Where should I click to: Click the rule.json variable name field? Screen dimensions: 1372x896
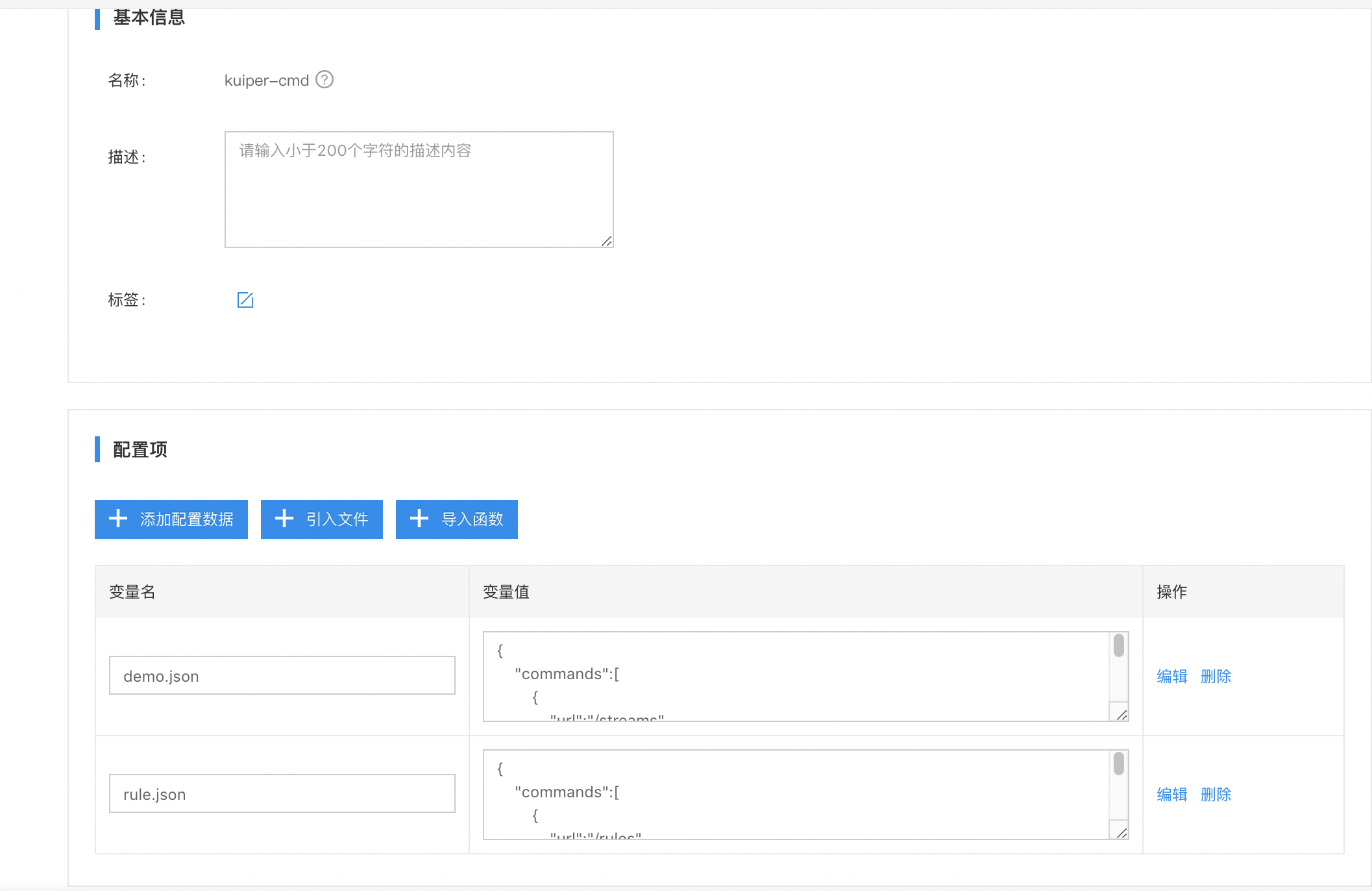282,793
